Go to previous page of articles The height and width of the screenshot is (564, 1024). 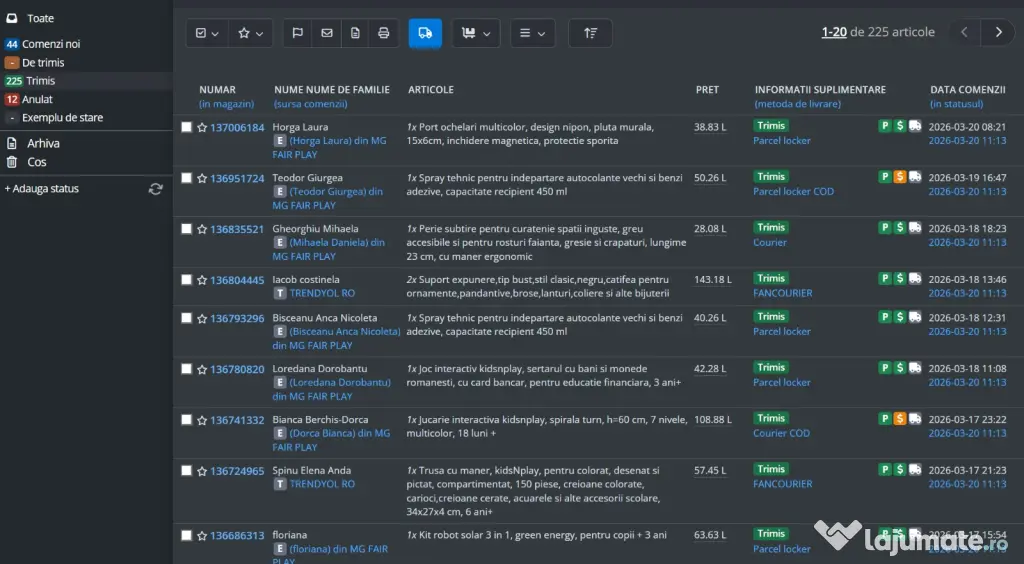[x=964, y=32]
